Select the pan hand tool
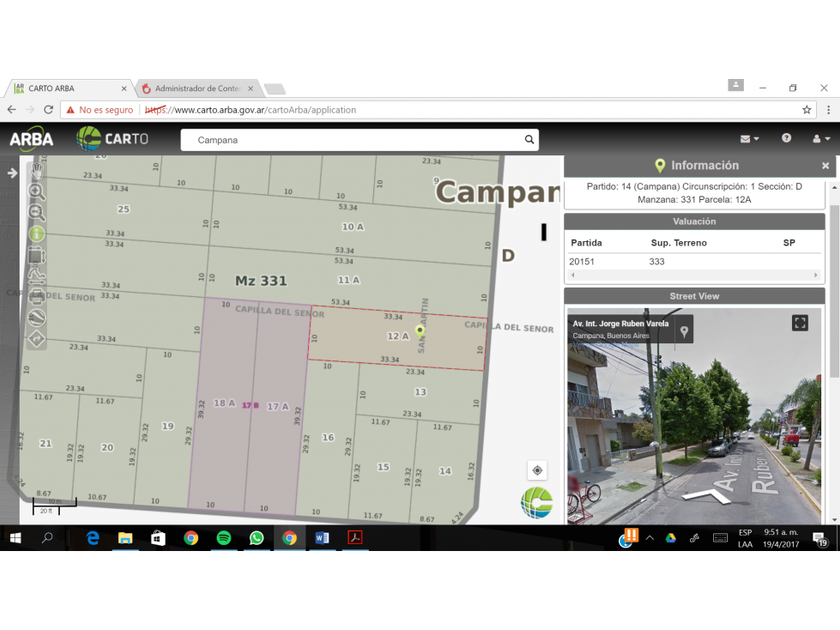 tap(37, 170)
